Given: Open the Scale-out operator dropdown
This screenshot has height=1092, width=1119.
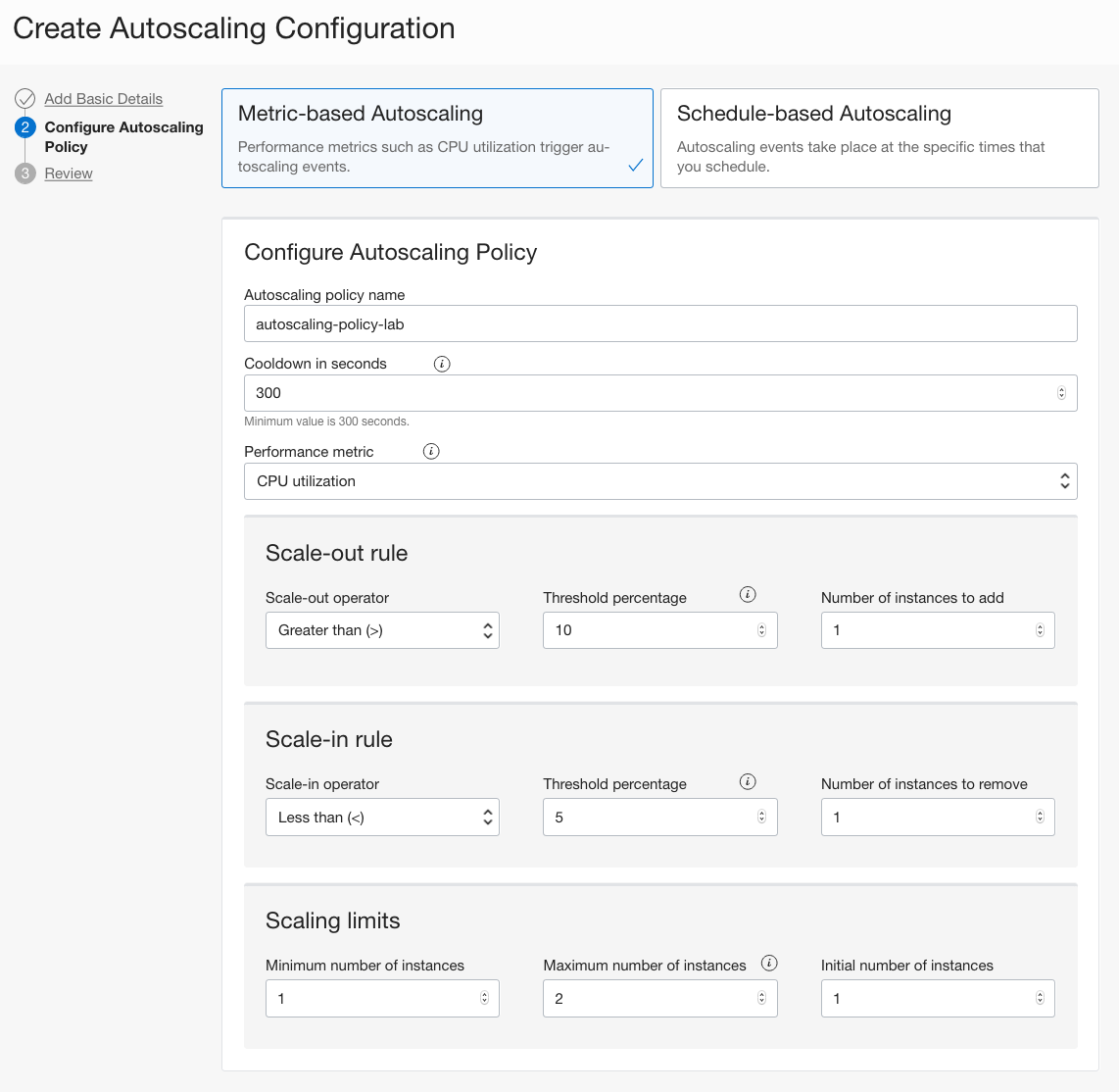Looking at the screenshot, I should coord(382,630).
